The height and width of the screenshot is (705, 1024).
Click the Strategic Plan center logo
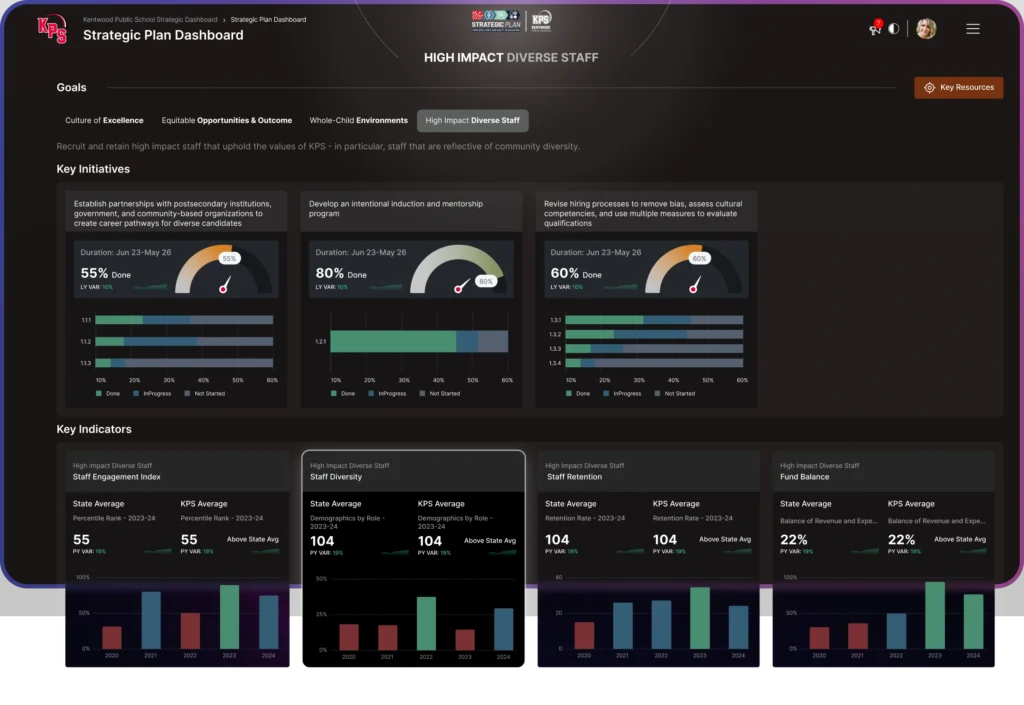click(495, 22)
